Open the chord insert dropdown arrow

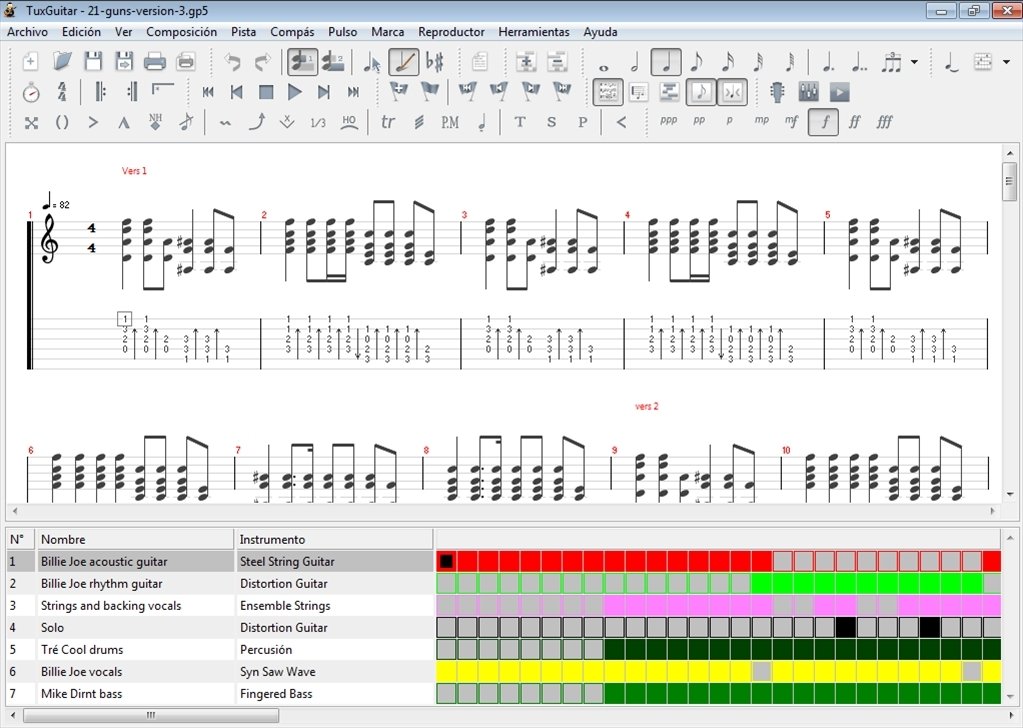coord(1007,62)
